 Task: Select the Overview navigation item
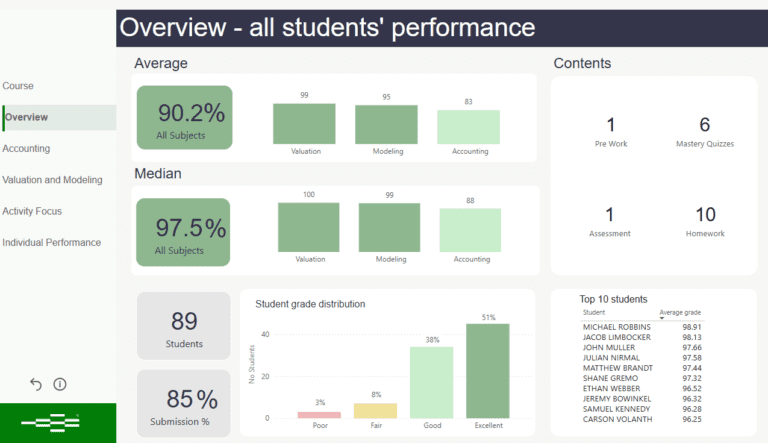[26, 117]
